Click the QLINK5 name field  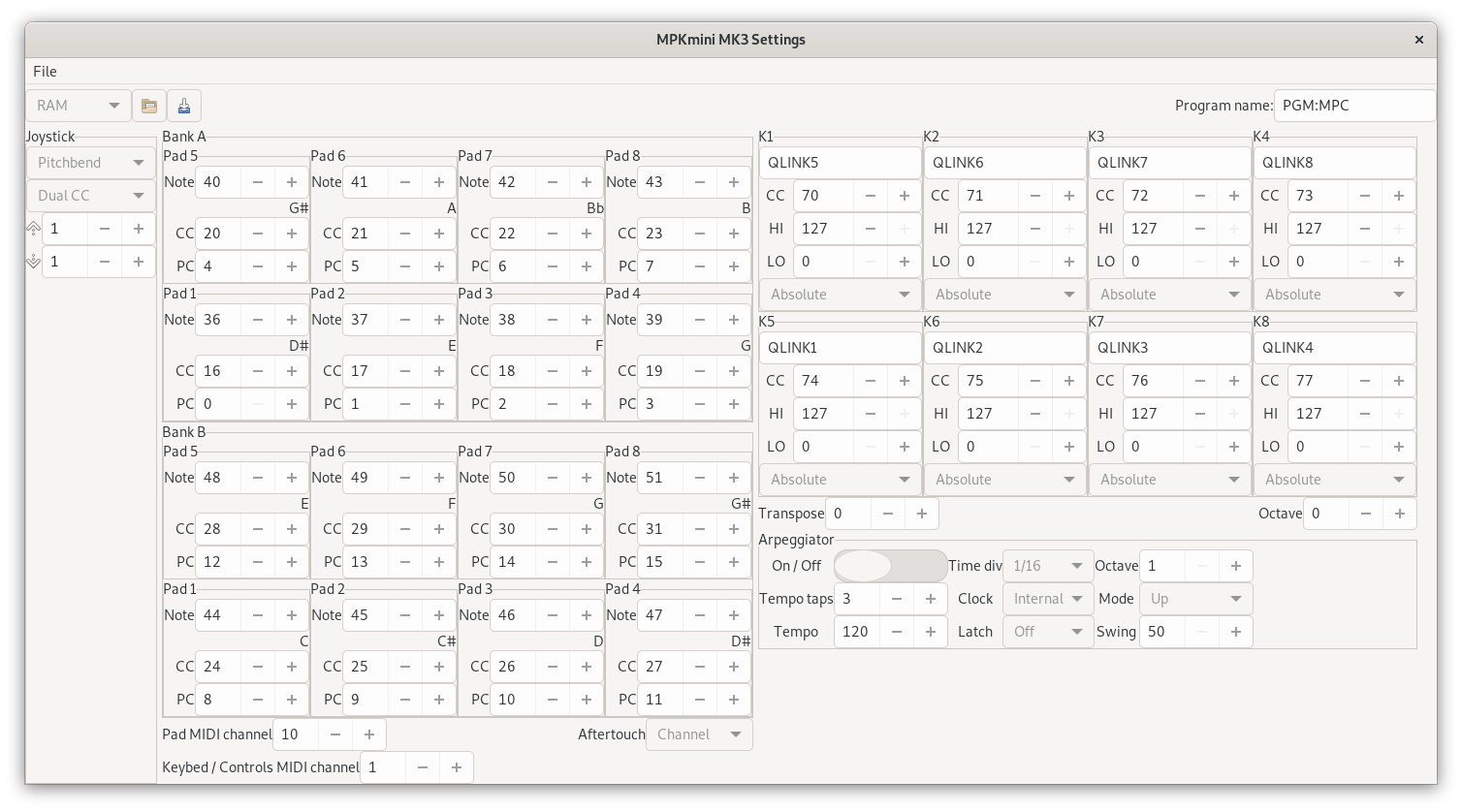coord(840,163)
